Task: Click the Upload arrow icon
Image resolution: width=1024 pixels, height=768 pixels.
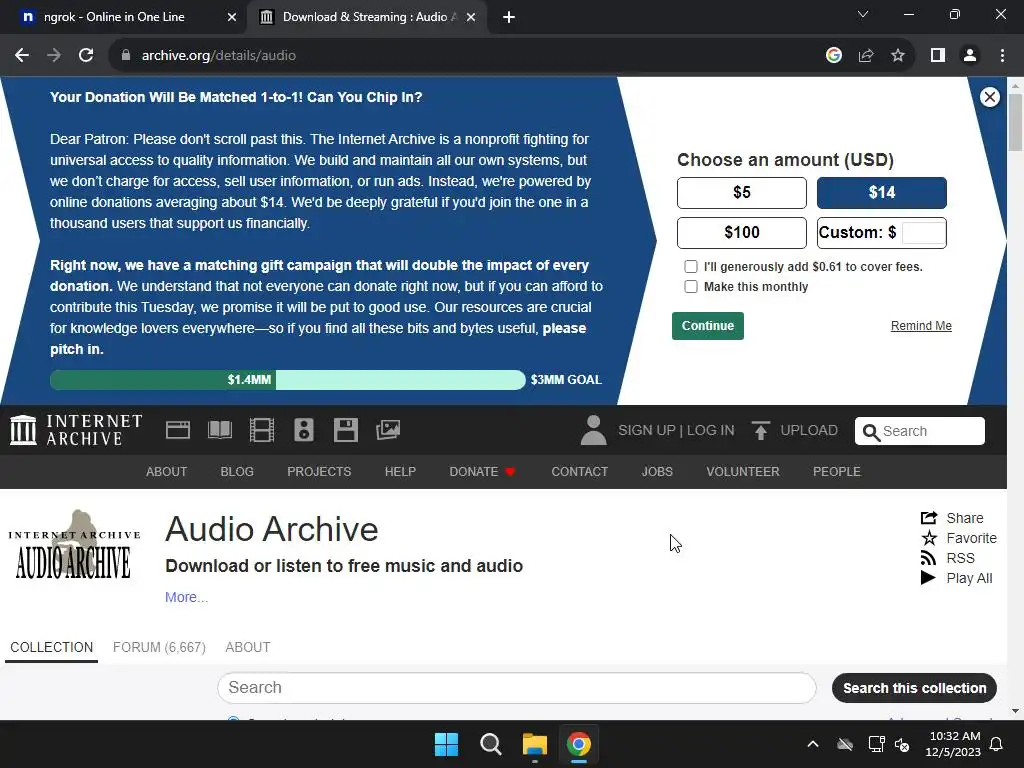Action: [x=760, y=430]
